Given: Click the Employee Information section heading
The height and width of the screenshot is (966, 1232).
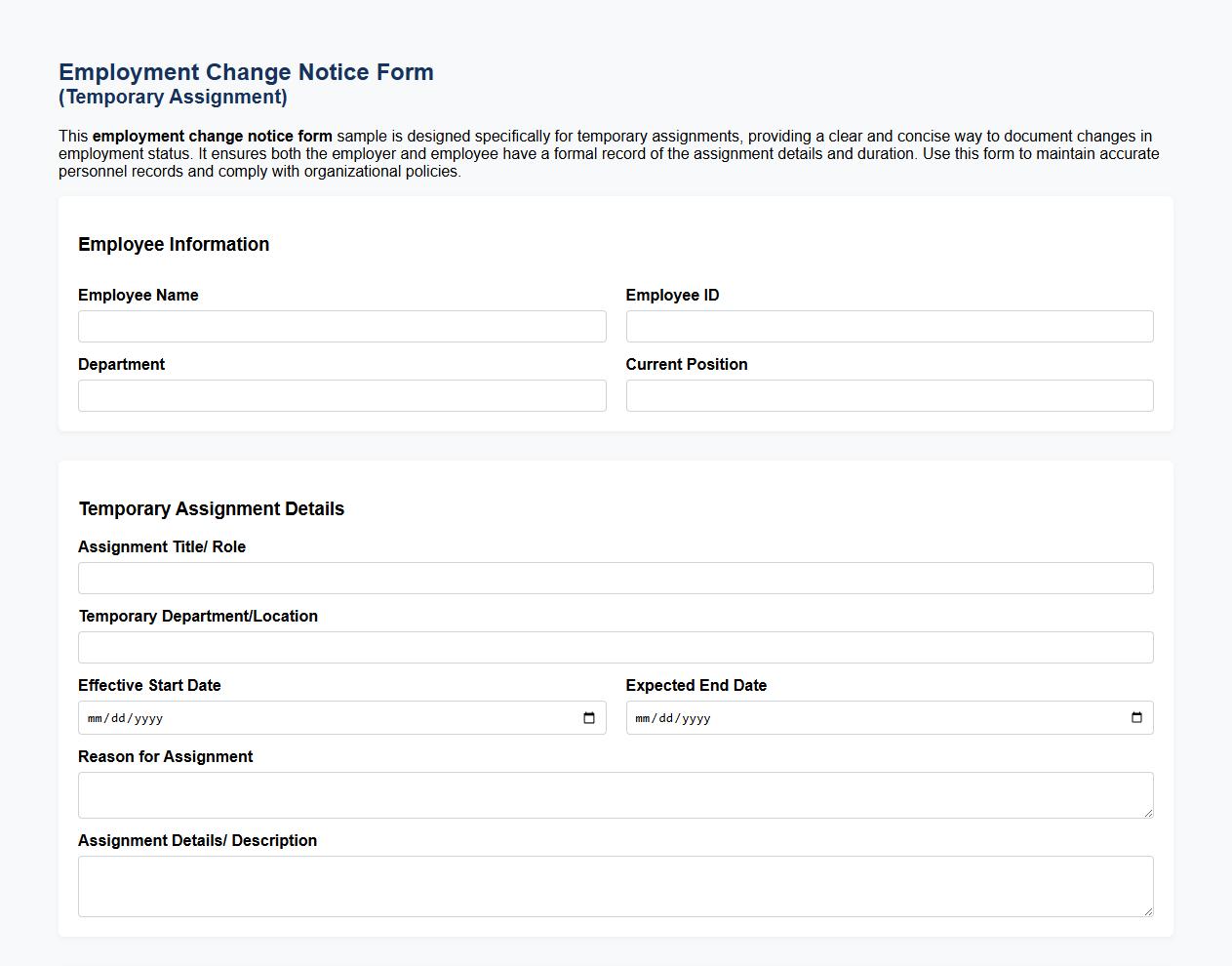Looking at the screenshot, I should click(x=174, y=244).
